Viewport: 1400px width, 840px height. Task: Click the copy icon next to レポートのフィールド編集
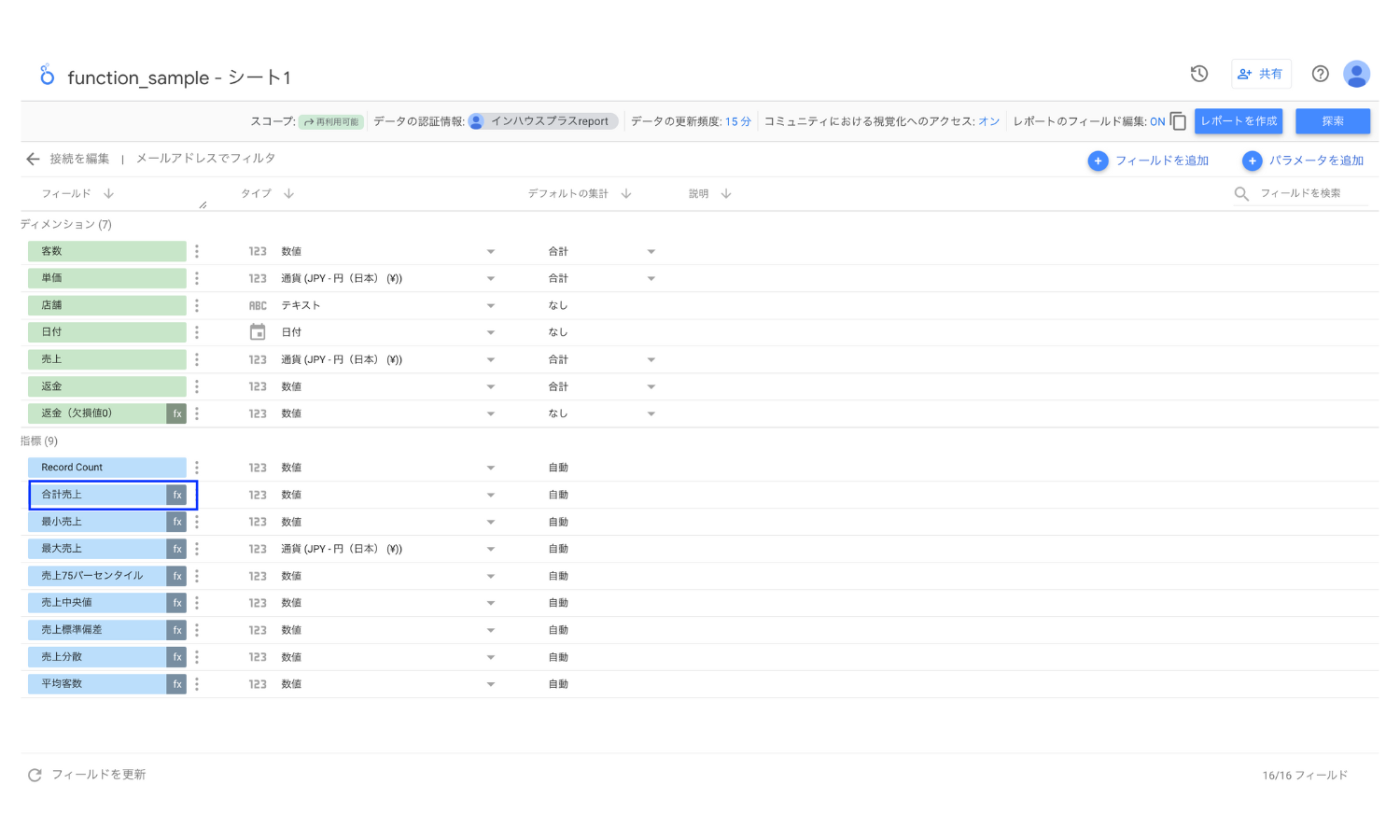coord(1178,121)
